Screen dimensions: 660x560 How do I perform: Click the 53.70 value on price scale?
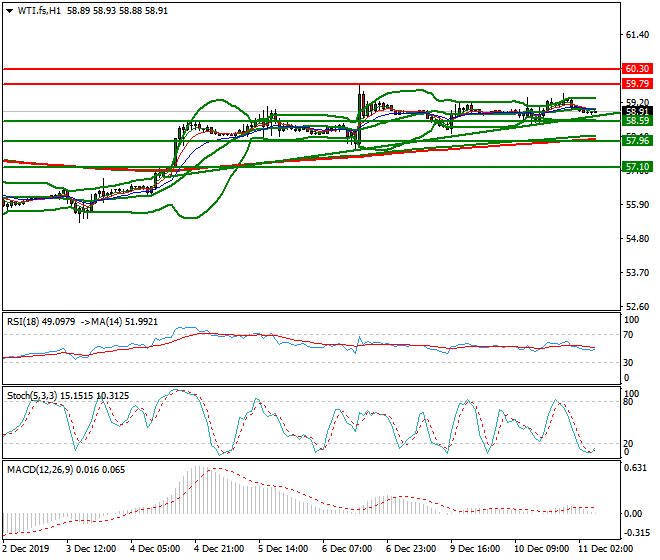pyautogui.click(x=635, y=273)
